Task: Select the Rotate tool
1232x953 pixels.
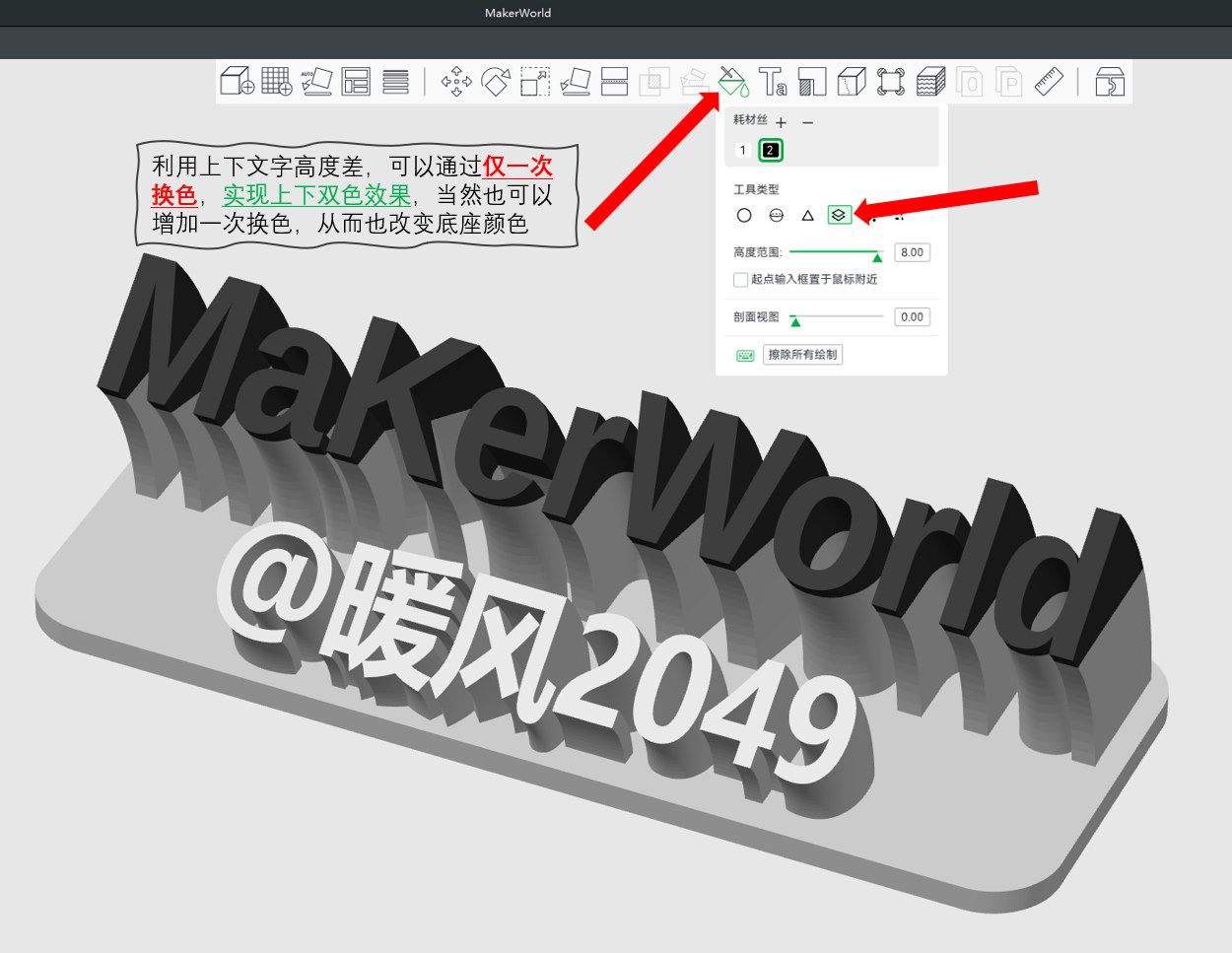Action: click(496, 81)
